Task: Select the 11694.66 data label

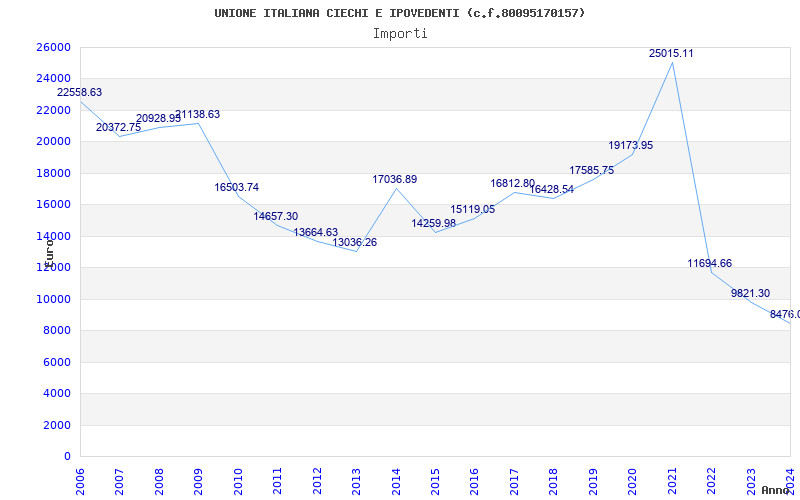Action: pyautogui.click(x=710, y=263)
